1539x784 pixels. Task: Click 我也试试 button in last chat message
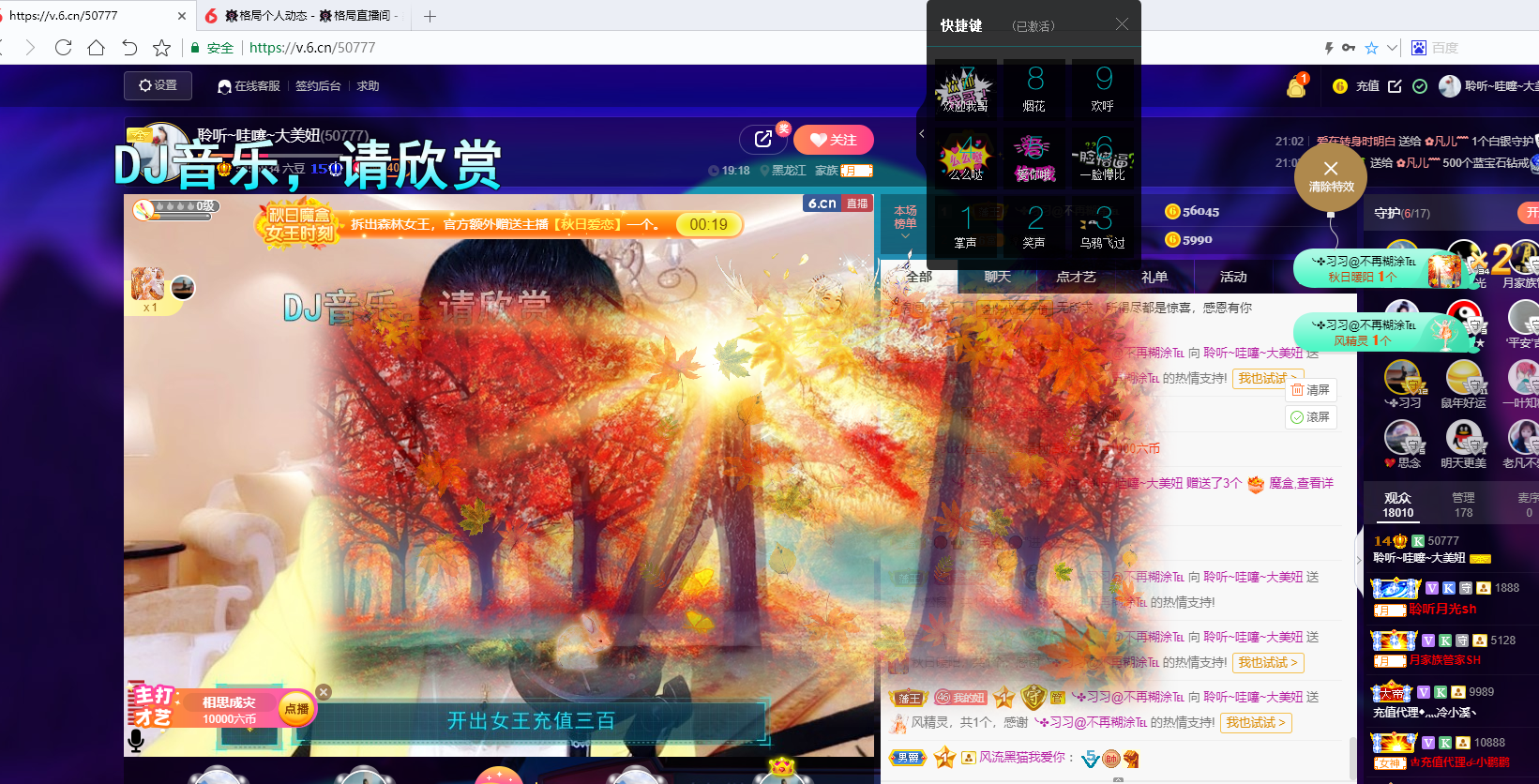[1257, 722]
